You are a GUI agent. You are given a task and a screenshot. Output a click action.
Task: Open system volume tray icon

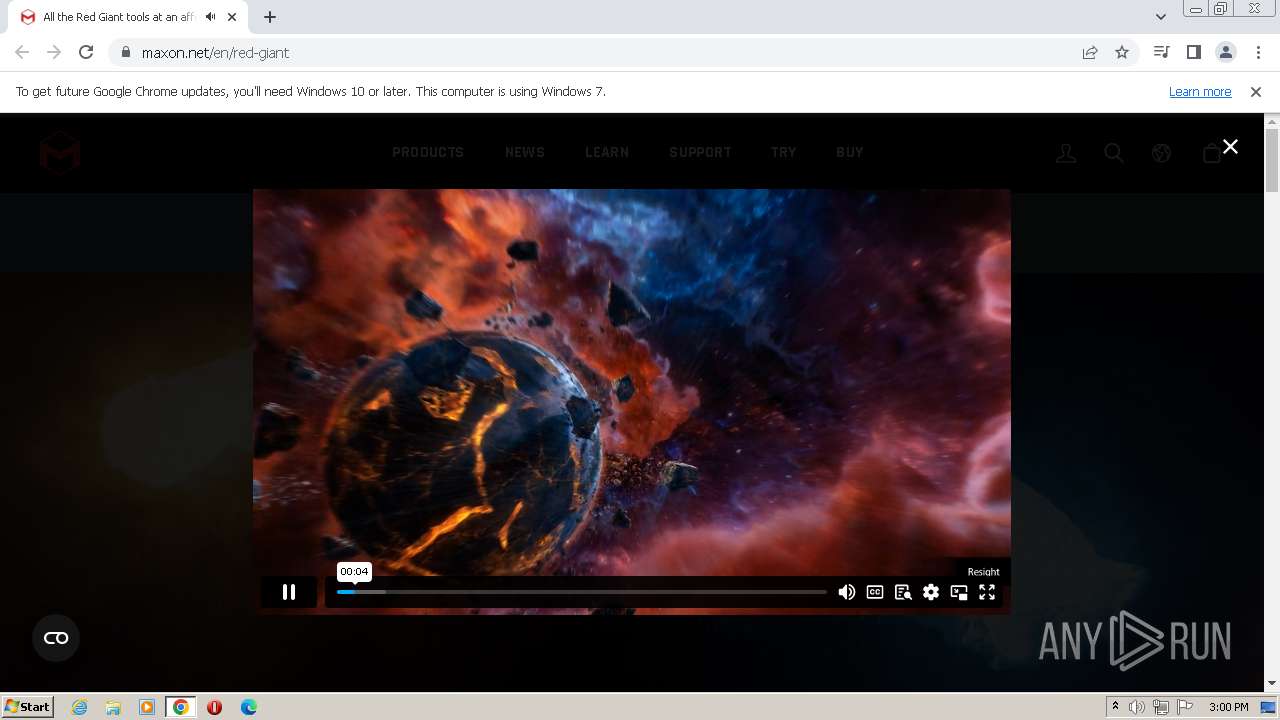[x=1137, y=707]
